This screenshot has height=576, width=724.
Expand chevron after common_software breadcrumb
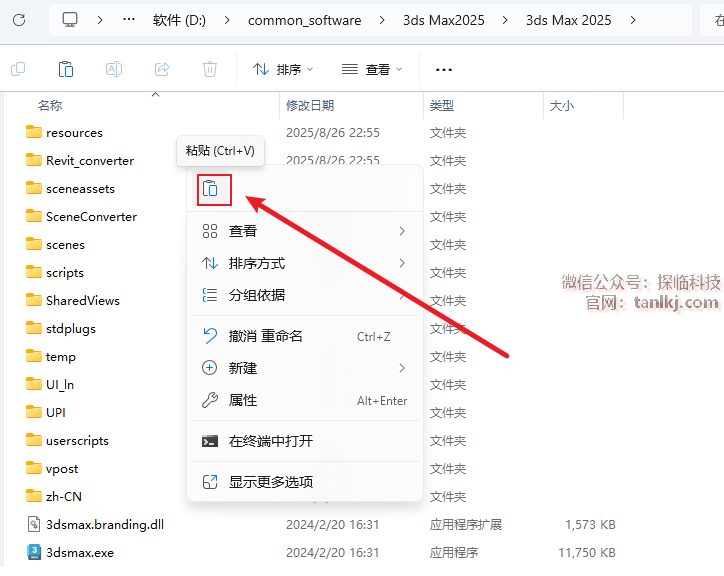(382, 20)
